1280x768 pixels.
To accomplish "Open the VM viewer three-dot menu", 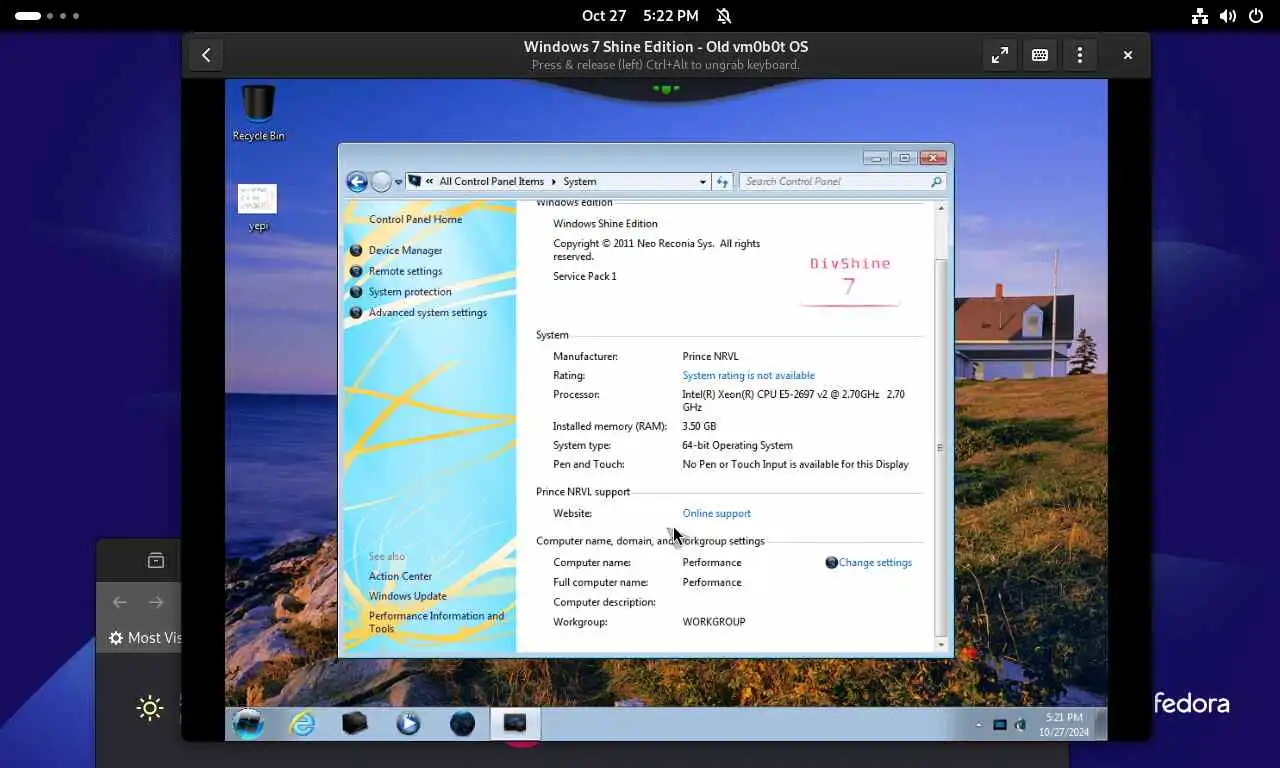I will (1080, 55).
